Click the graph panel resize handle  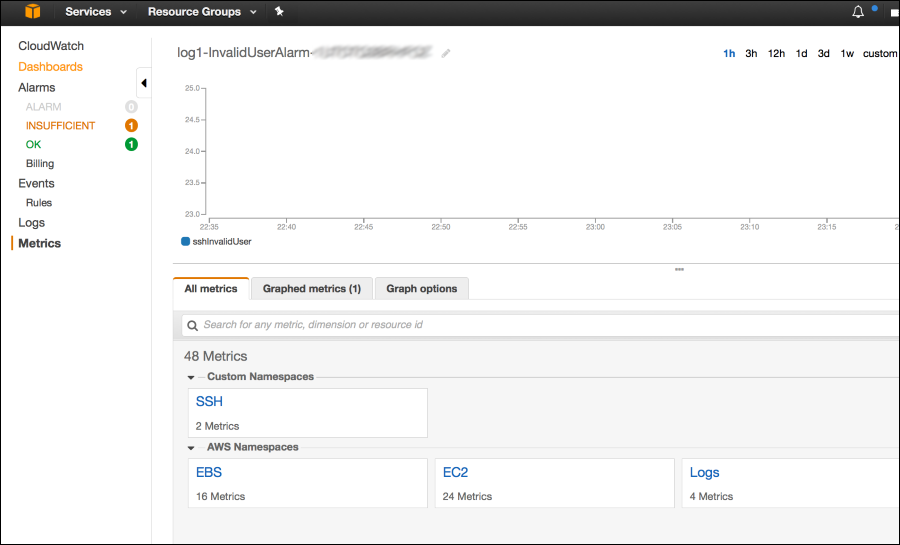pyautogui.click(x=679, y=269)
